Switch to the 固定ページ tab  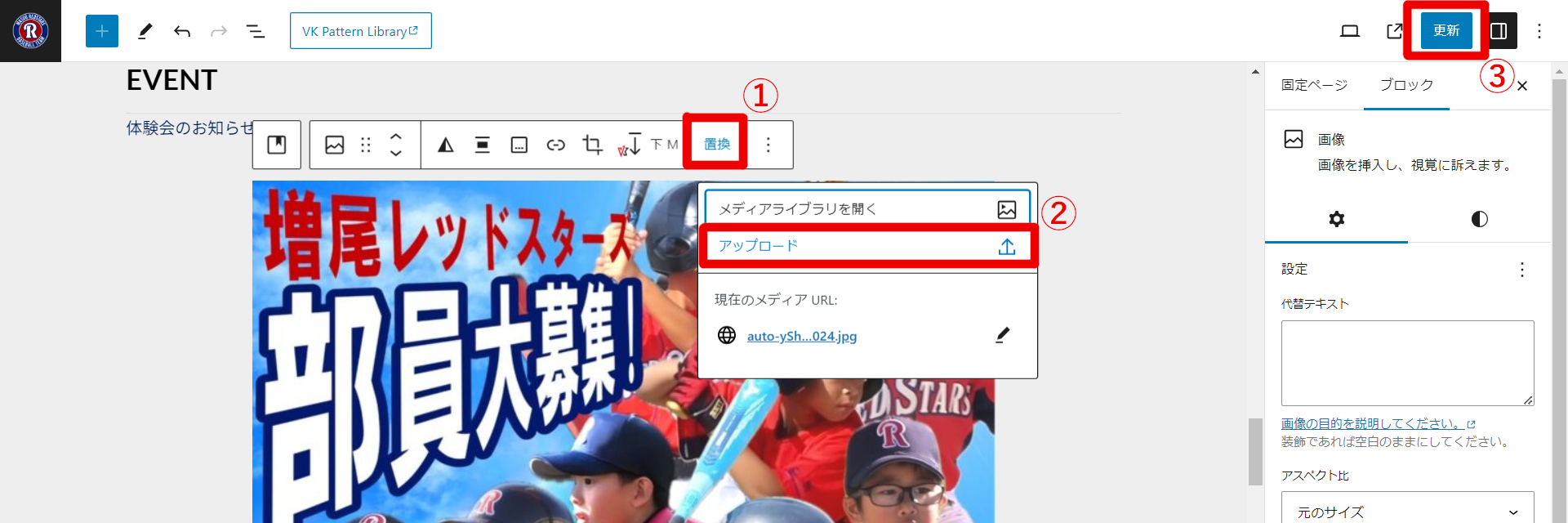(x=1314, y=85)
